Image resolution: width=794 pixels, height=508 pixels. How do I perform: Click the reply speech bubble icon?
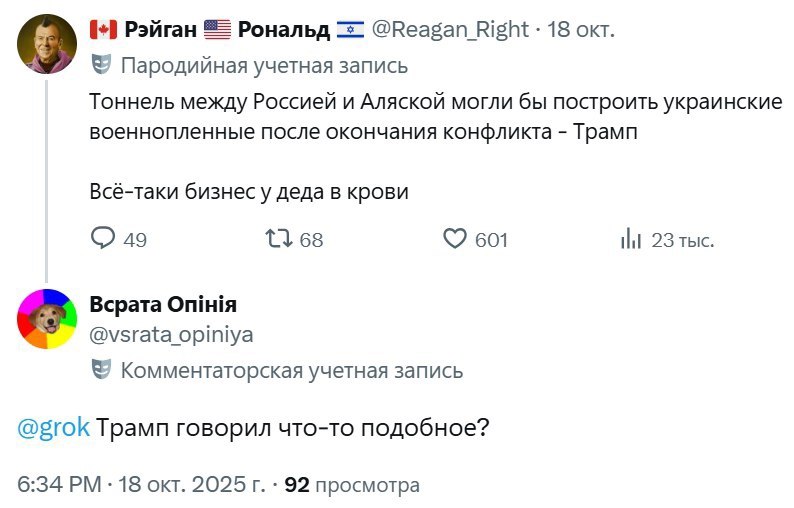pyautogui.click(x=104, y=239)
